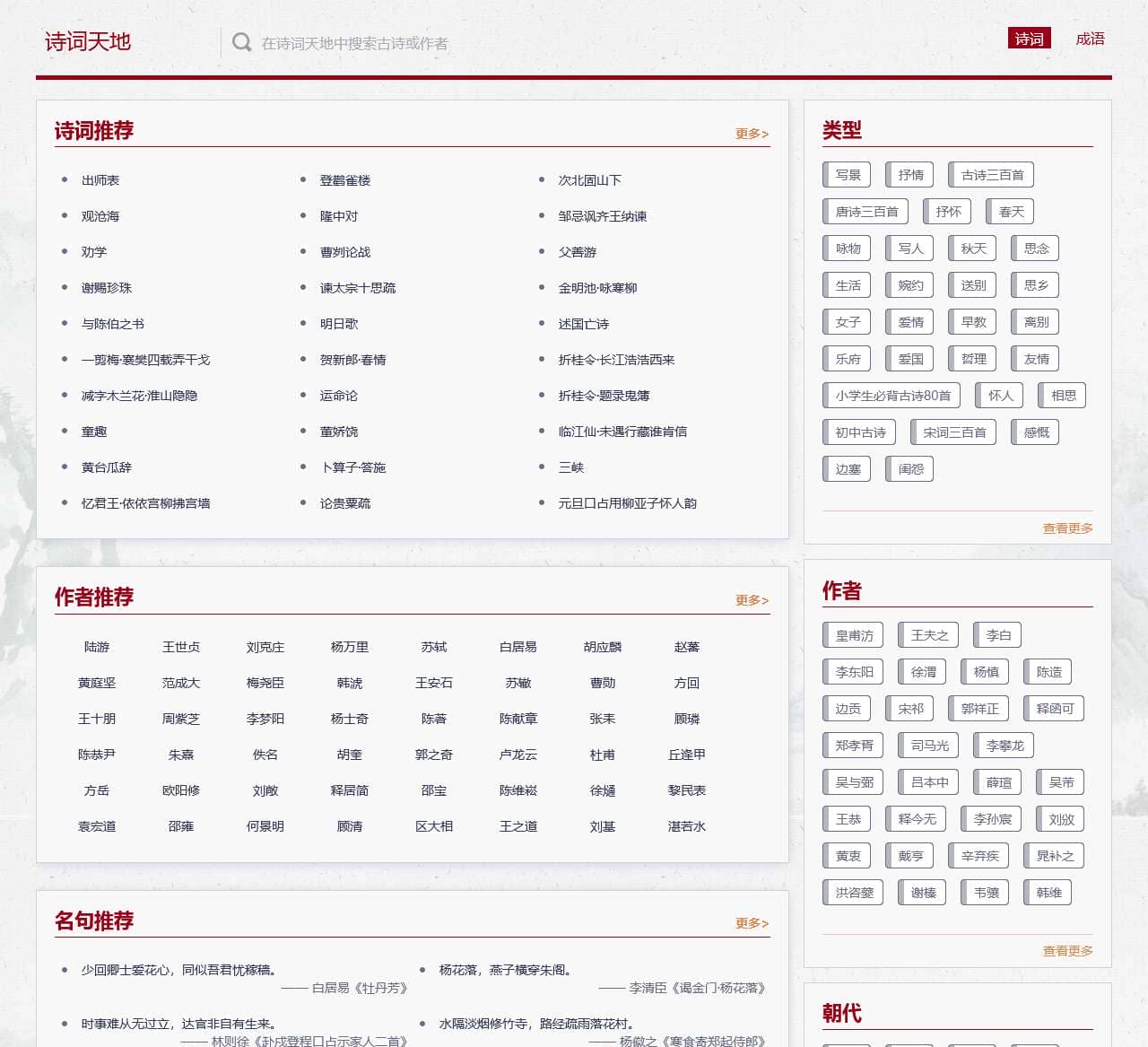Image resolution: width=1148 pixels, height=1047 pixels.
Task: Choose the 李东阳 author tag
Action: coord(854,672)
